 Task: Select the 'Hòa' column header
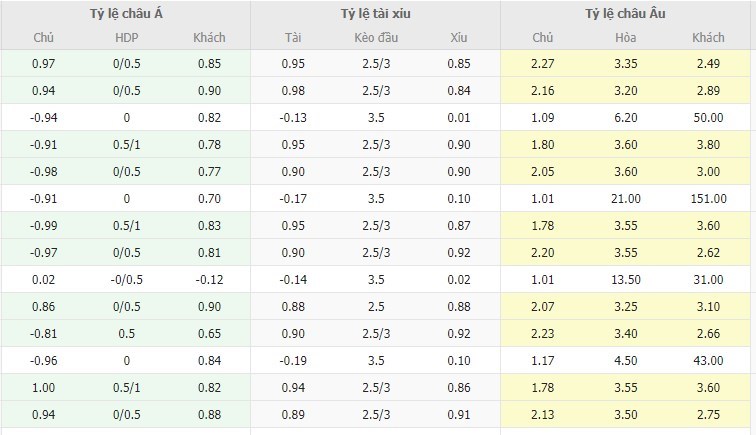626,38
